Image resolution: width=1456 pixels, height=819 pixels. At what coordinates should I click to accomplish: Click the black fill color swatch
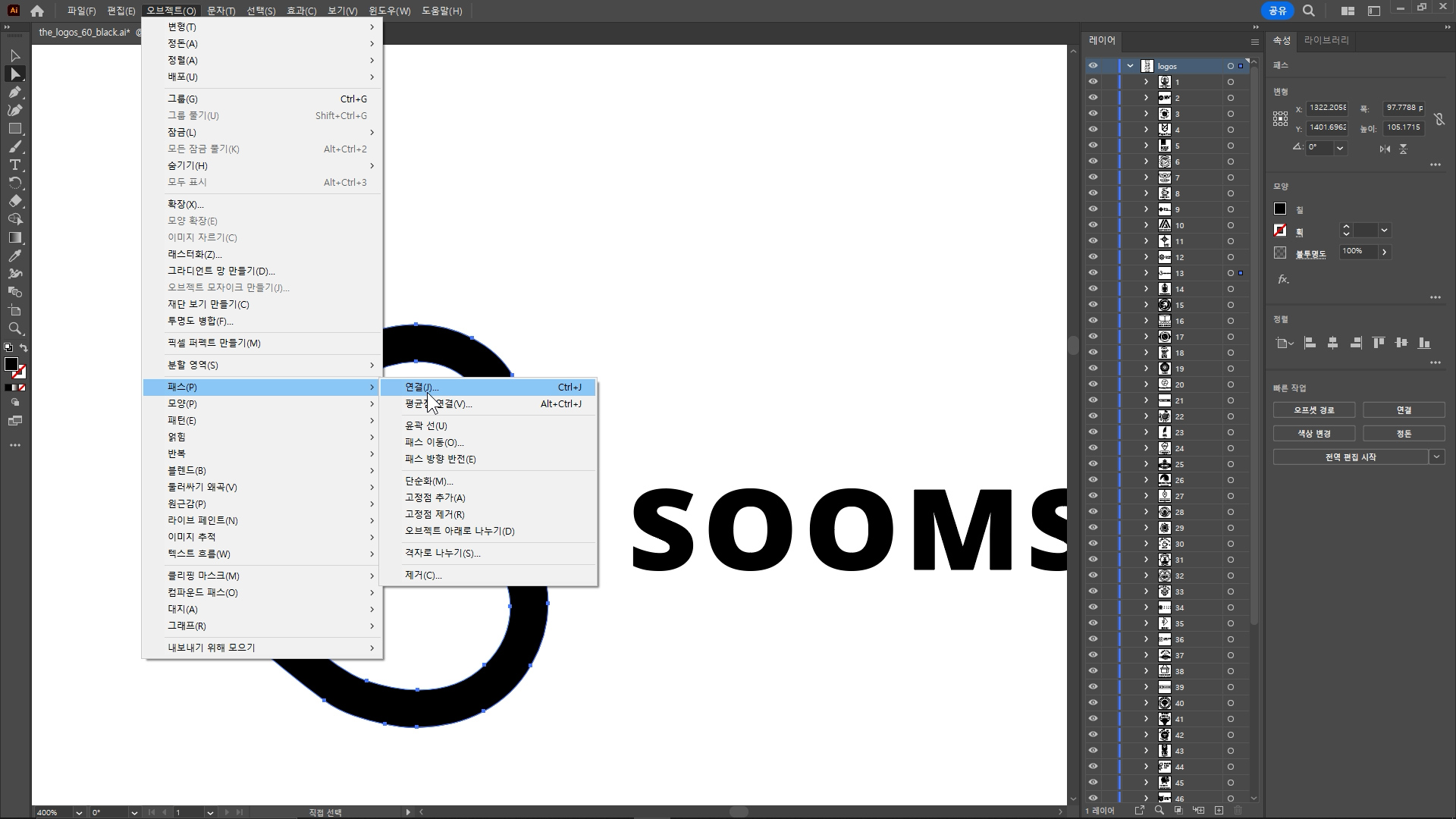(1280, 209)
